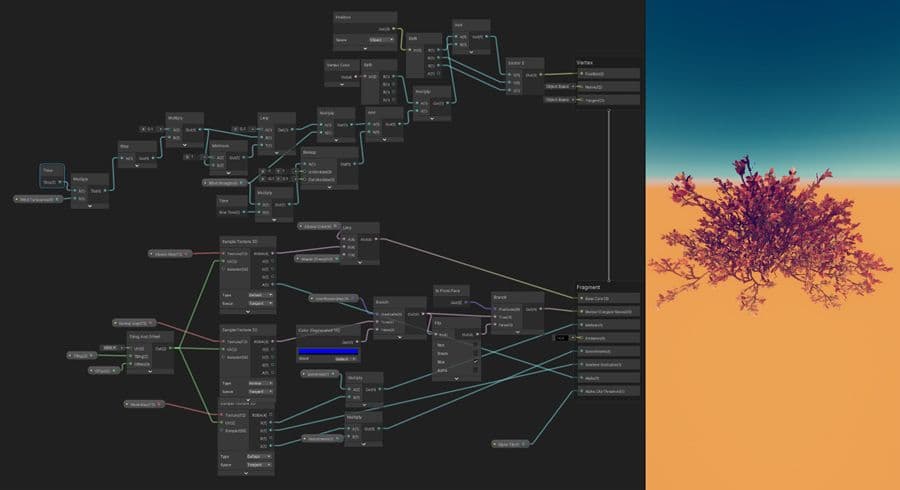Open the blue color swatch in Color node

click(x=327, y=351)
